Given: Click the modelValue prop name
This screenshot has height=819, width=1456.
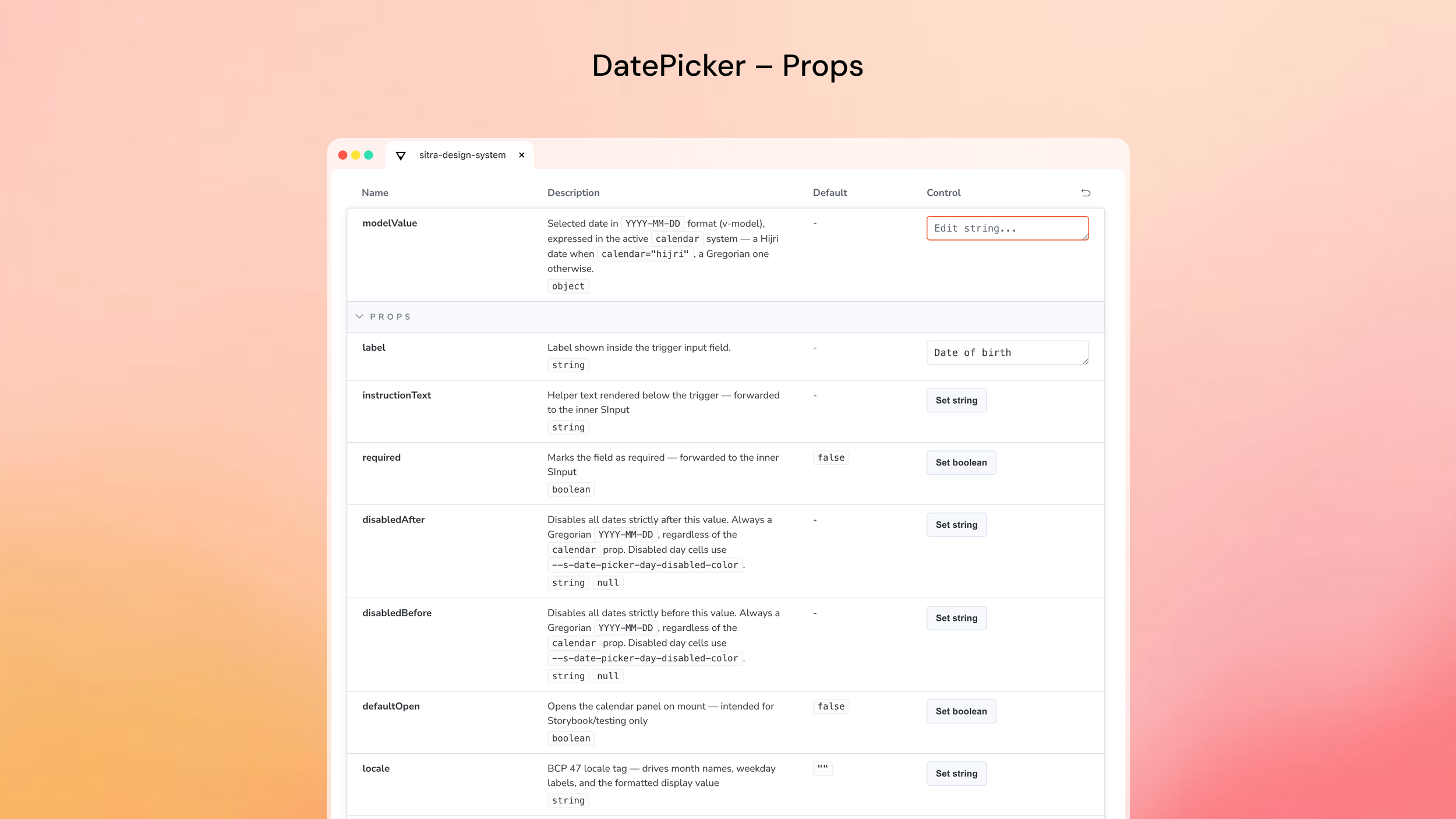Looking at the screenshot, I should point(390,223).
